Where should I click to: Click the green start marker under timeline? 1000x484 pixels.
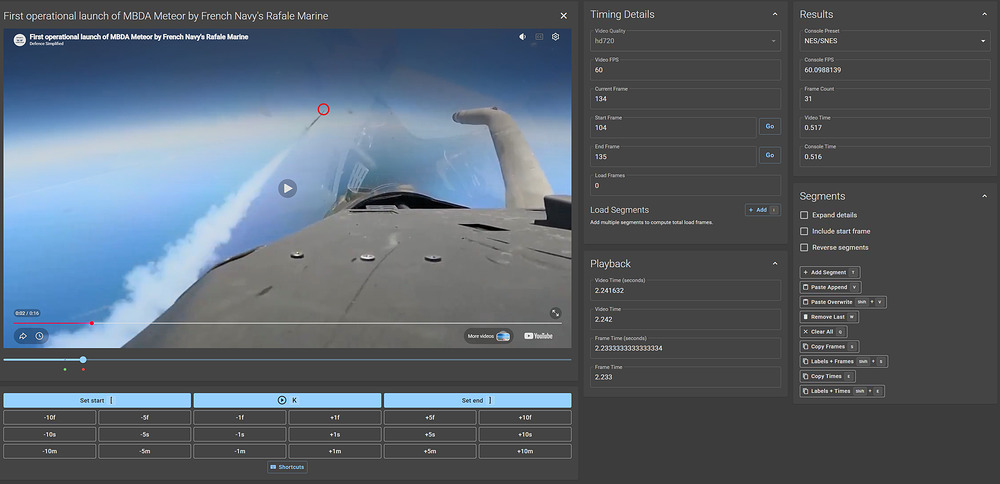(x=65, y=369)
